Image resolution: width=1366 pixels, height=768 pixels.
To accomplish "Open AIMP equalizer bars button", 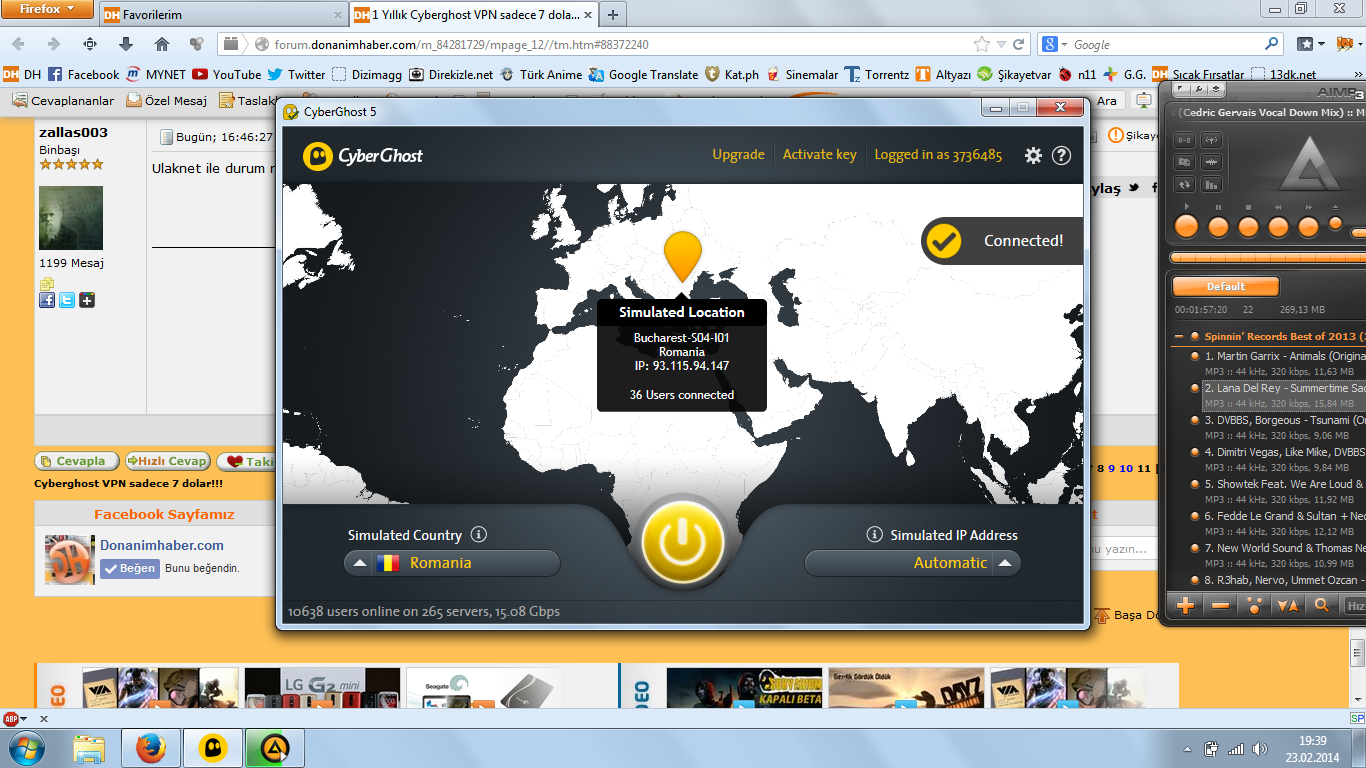I will tap(1211, 184).
